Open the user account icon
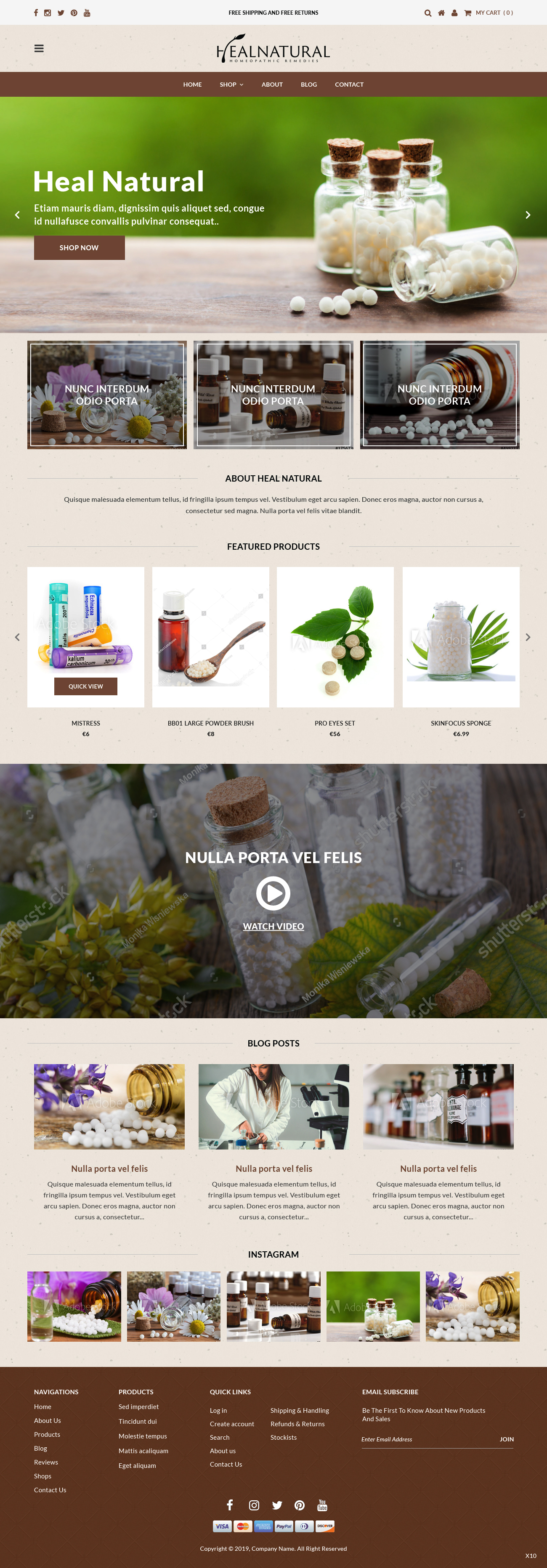This screenshot has height=1568, width=547. pos(454,13)
